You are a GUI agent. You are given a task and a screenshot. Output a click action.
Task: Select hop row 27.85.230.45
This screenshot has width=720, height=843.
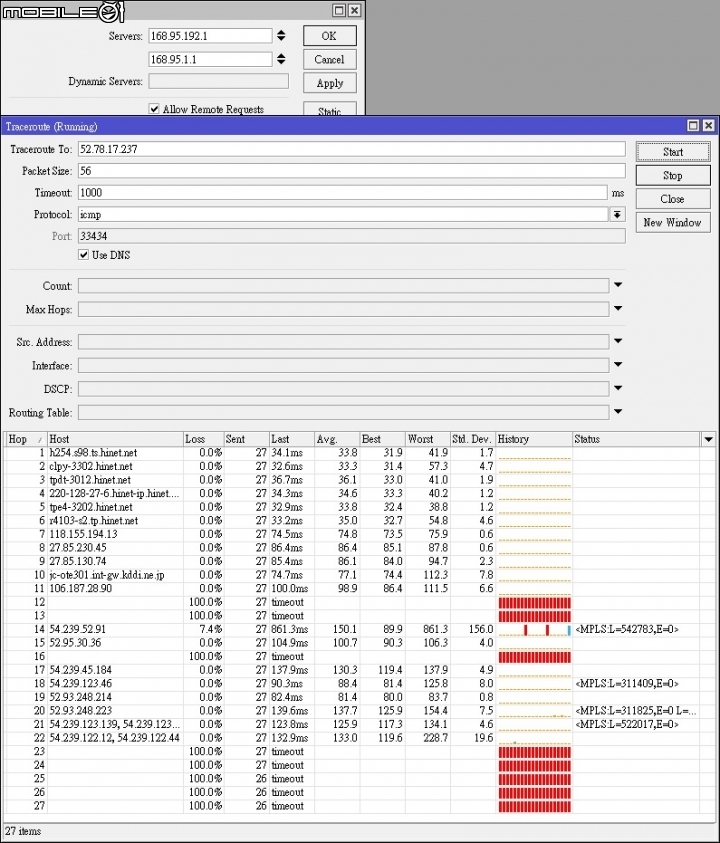(352, 547)
